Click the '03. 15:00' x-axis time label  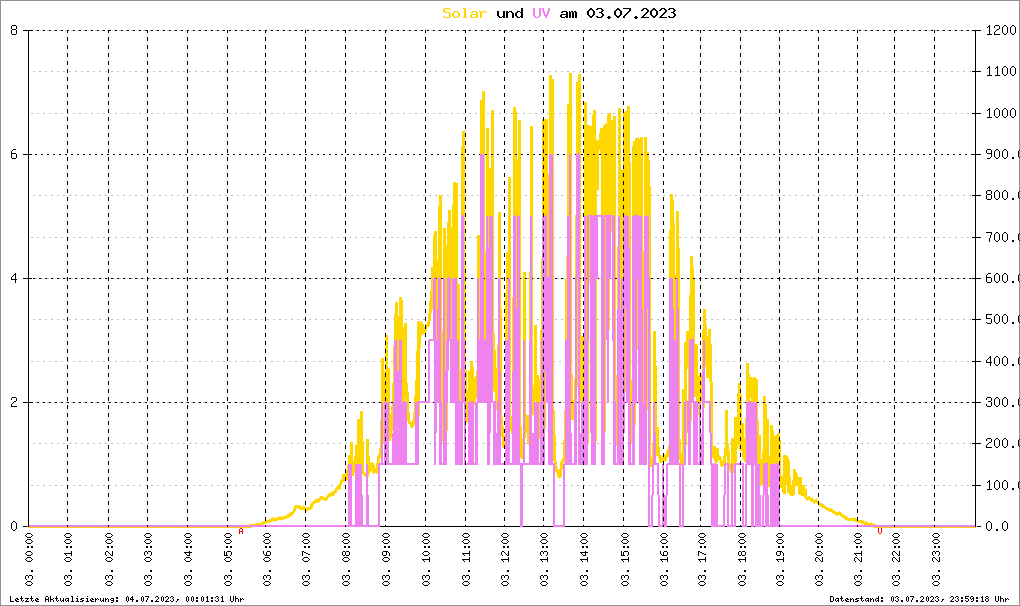(624, 563)
